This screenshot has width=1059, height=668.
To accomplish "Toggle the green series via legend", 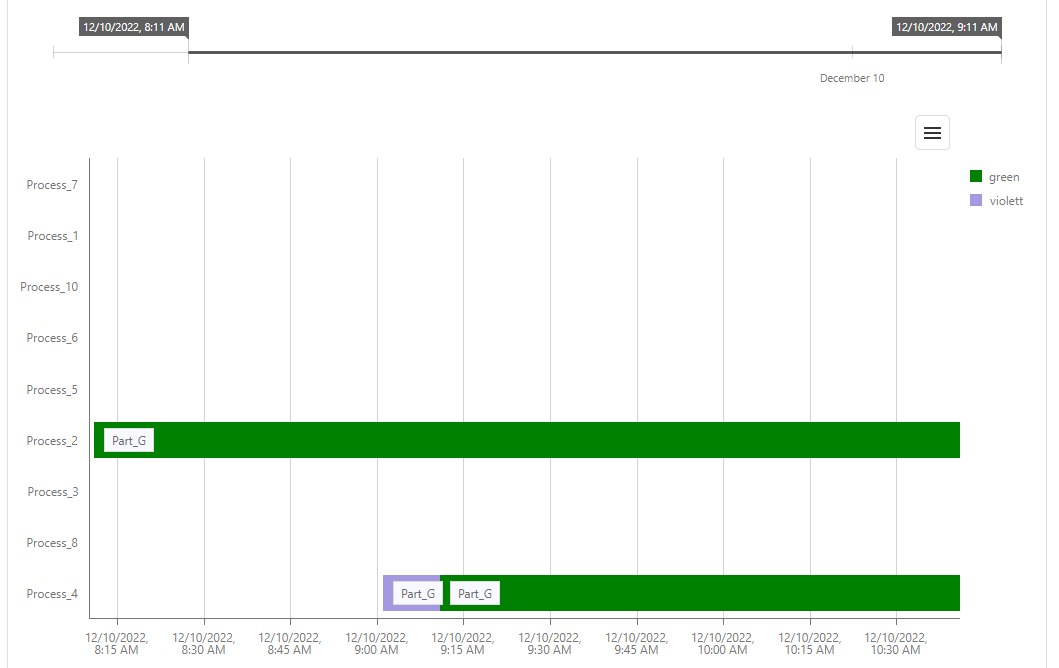I will (x=1003, y=176).
